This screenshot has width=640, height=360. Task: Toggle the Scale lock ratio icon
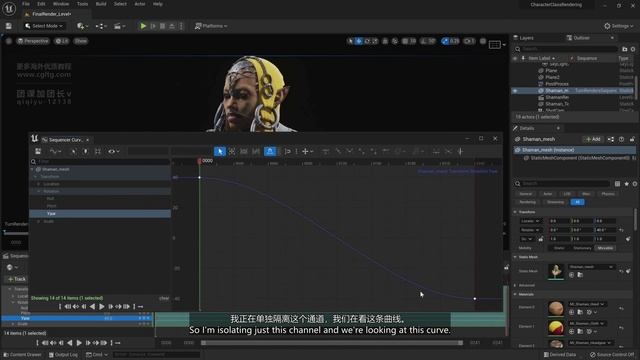[x=541, y=239]
